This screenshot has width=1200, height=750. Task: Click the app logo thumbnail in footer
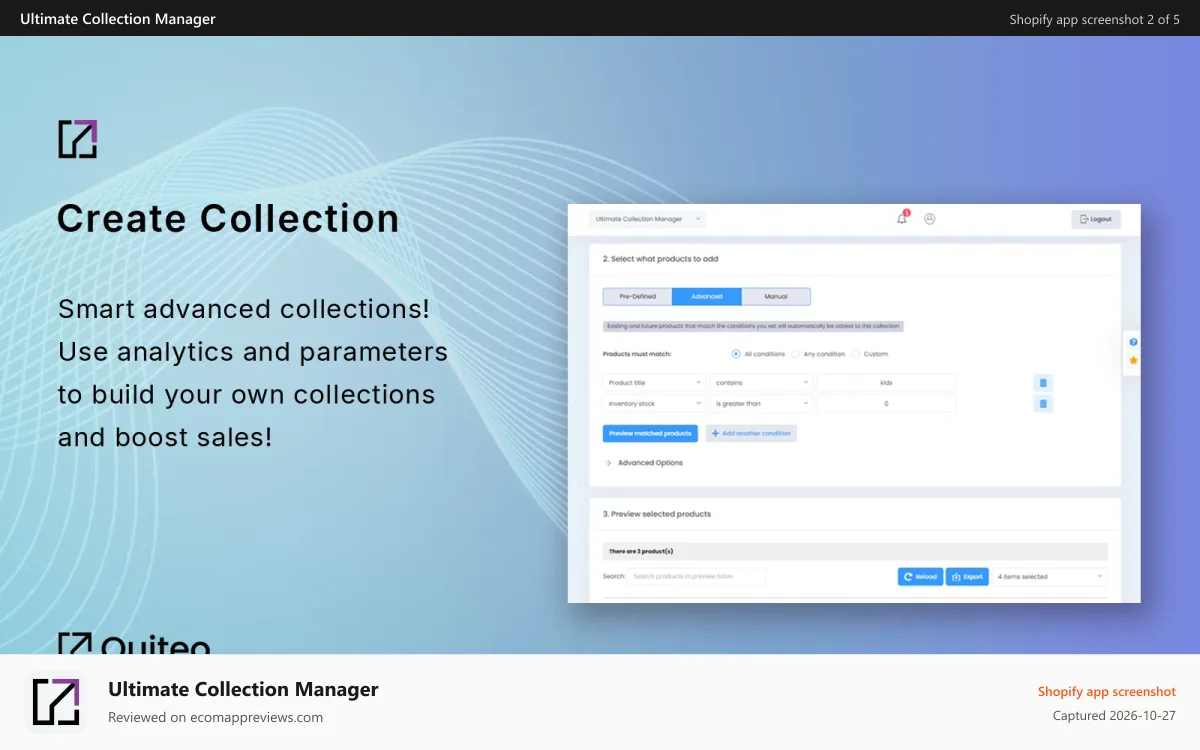[x=55, y=702]
